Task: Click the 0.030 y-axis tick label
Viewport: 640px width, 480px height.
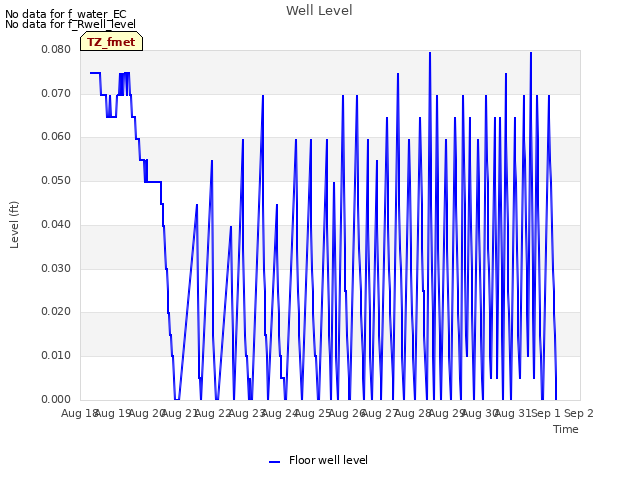Action: click(56, 269)
